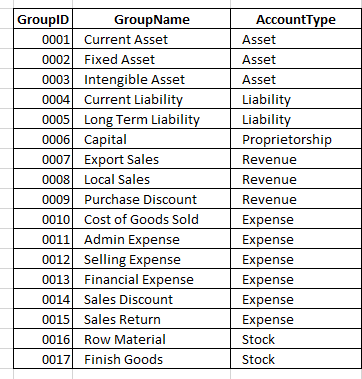Select the Admin Expense cell
This screenshot has width=362, height=379.
click(x=151, y=239)
